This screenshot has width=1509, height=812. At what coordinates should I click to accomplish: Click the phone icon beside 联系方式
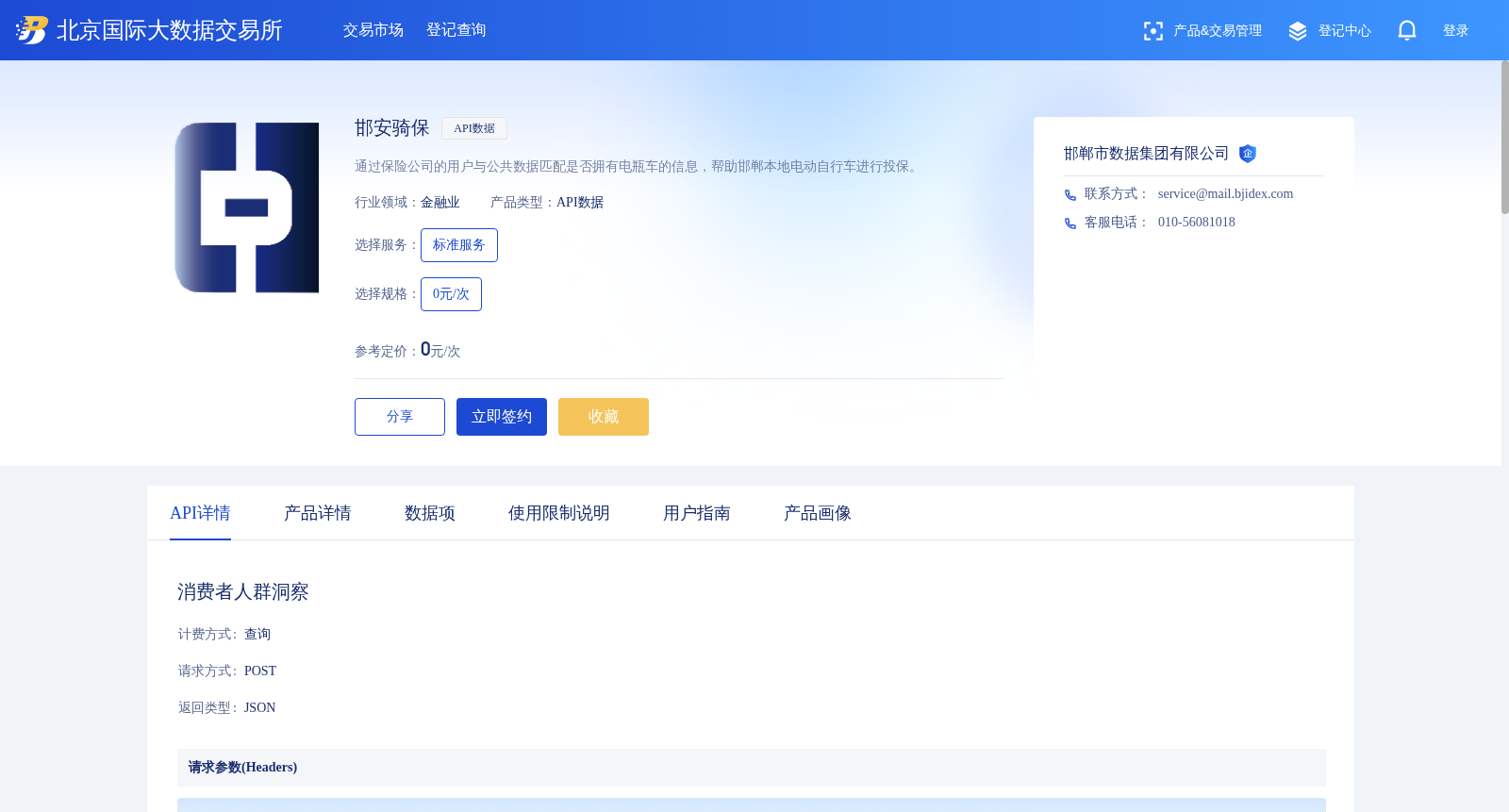click(1070, 195)
